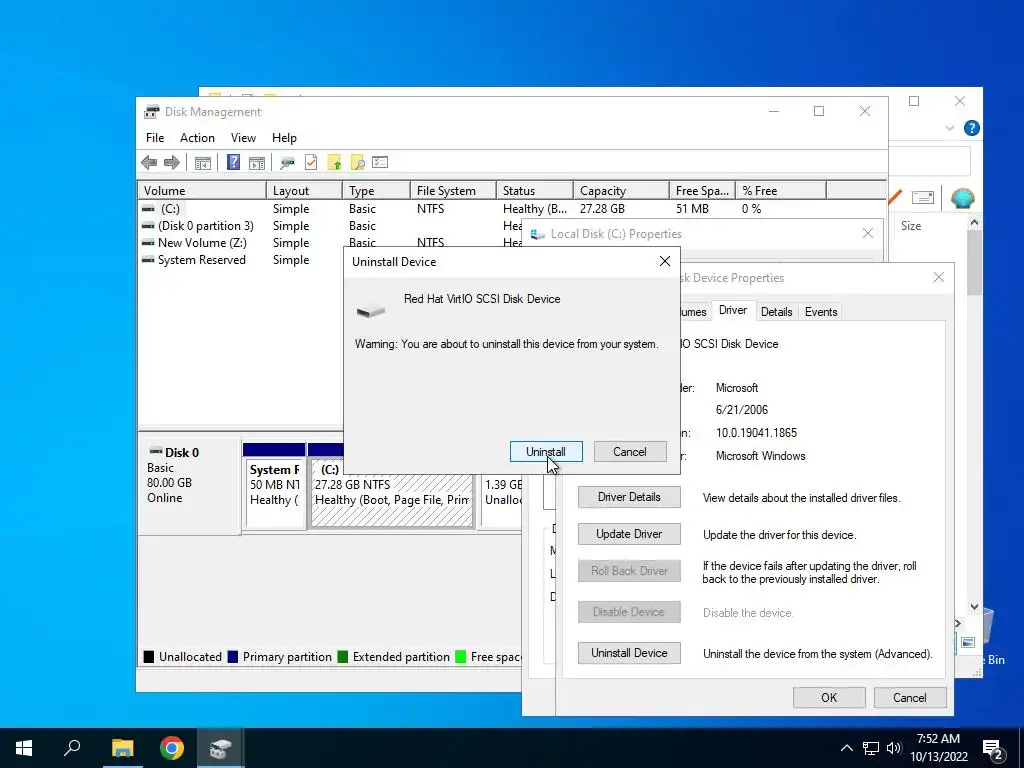Screen dimensions: 1024x768
Task: Click the Forward arrow in Disk Management toolbar
Action: tap(172, 163)
